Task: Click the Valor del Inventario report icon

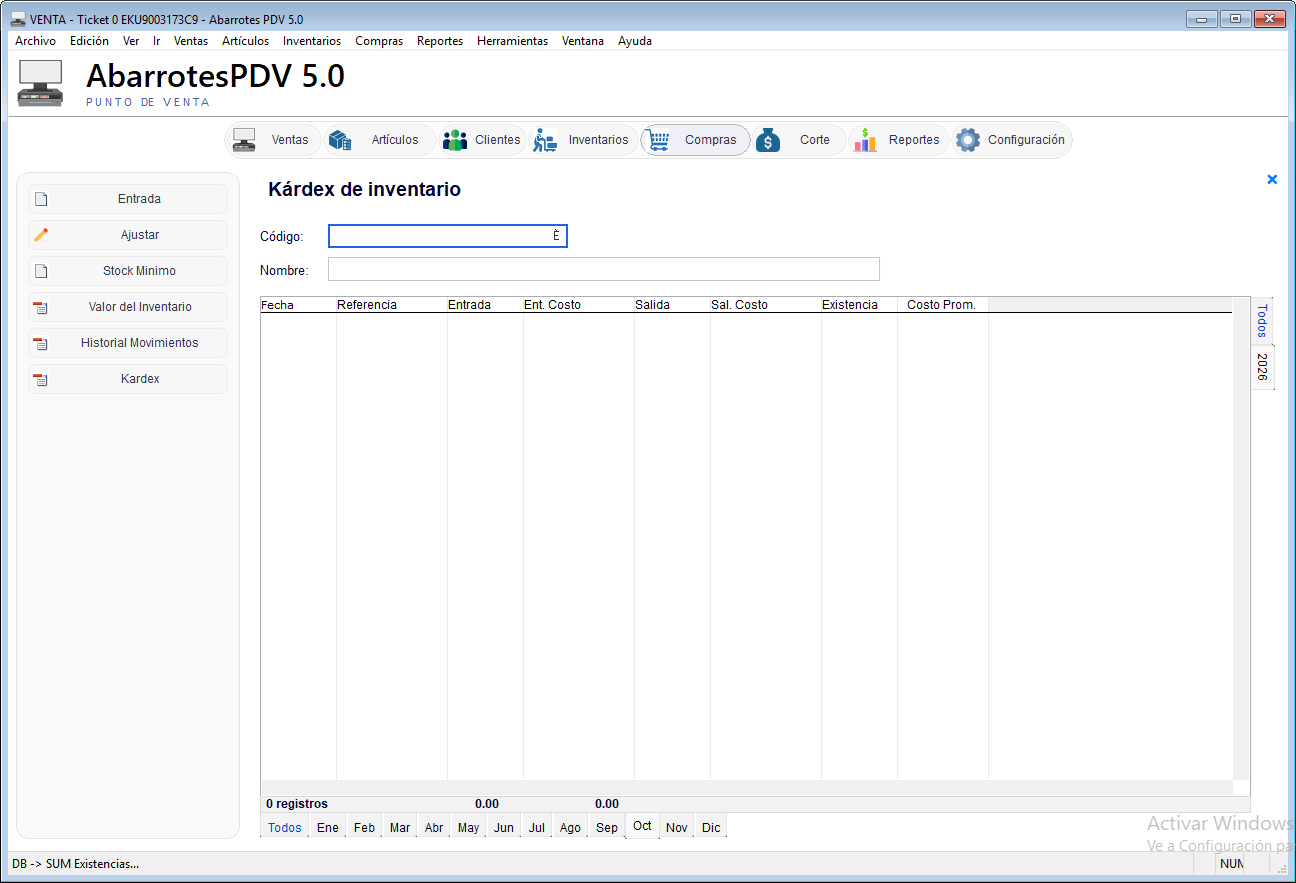Action: pyautogui.click(x=41, y=307)
